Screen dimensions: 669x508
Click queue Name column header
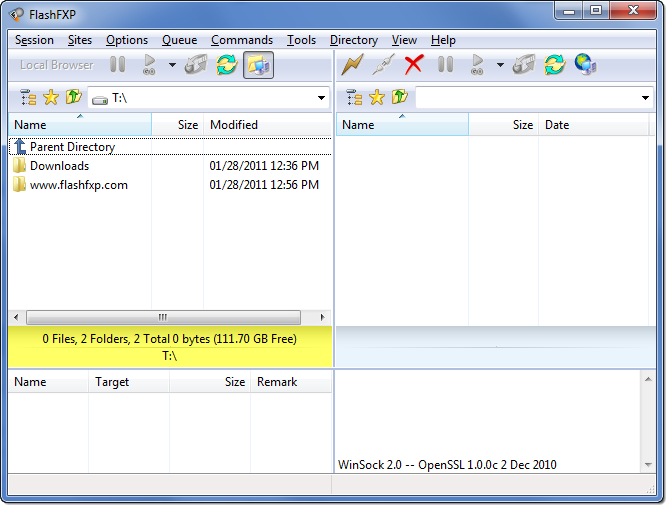[x=48, y=382]
